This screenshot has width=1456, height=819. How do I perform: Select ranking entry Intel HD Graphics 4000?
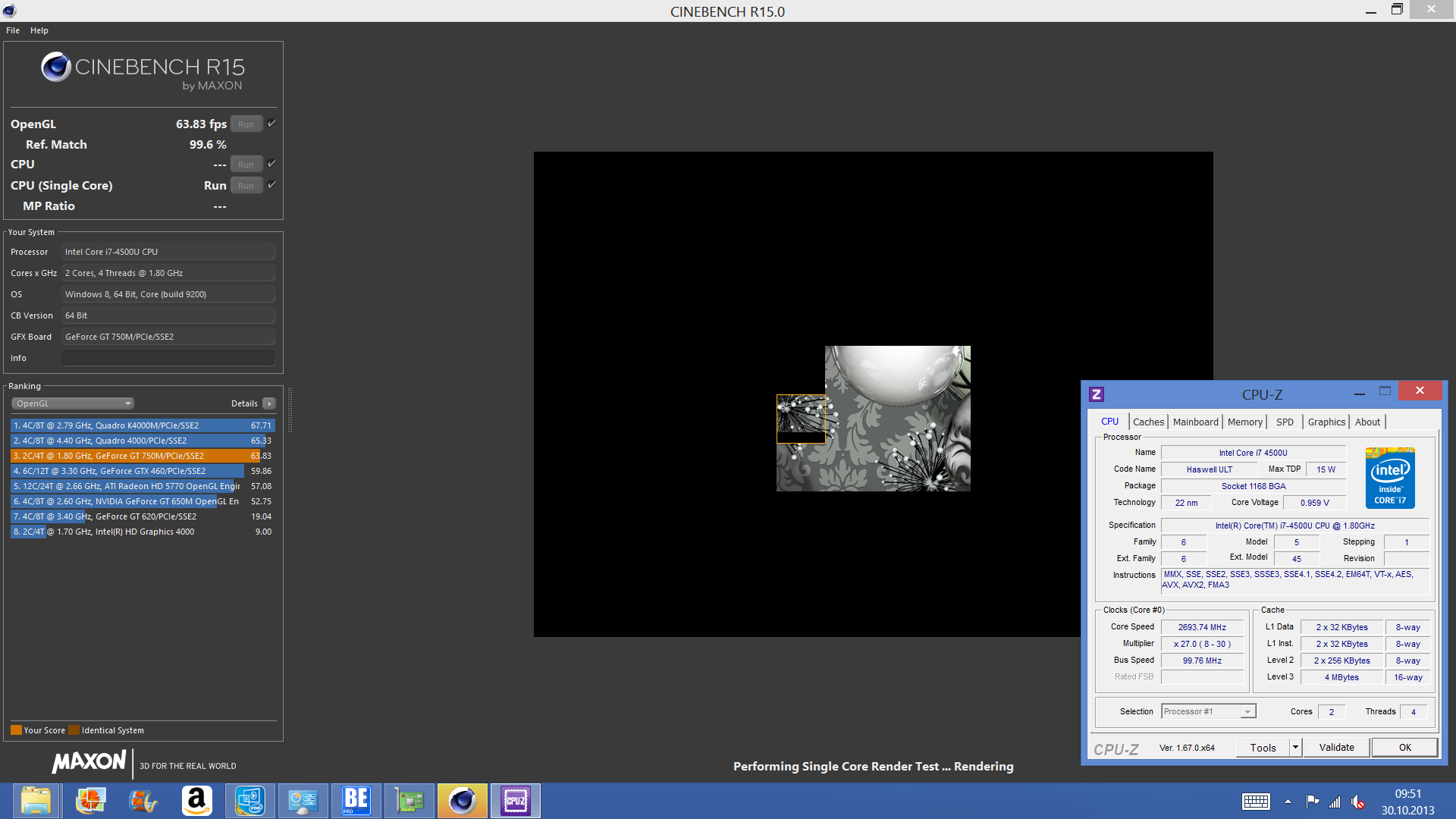coord(143,532)
